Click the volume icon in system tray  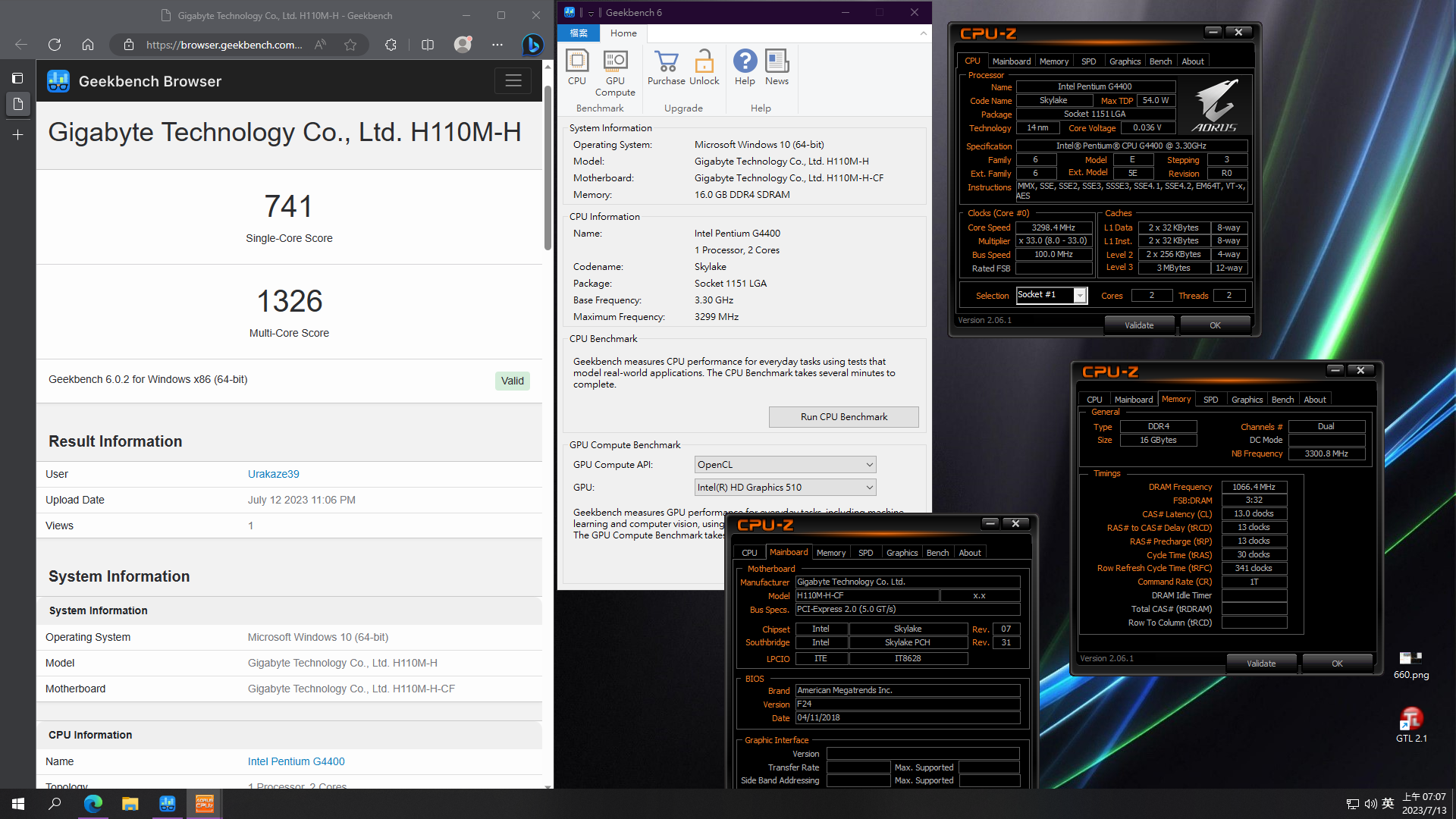tap(1370, 804)
